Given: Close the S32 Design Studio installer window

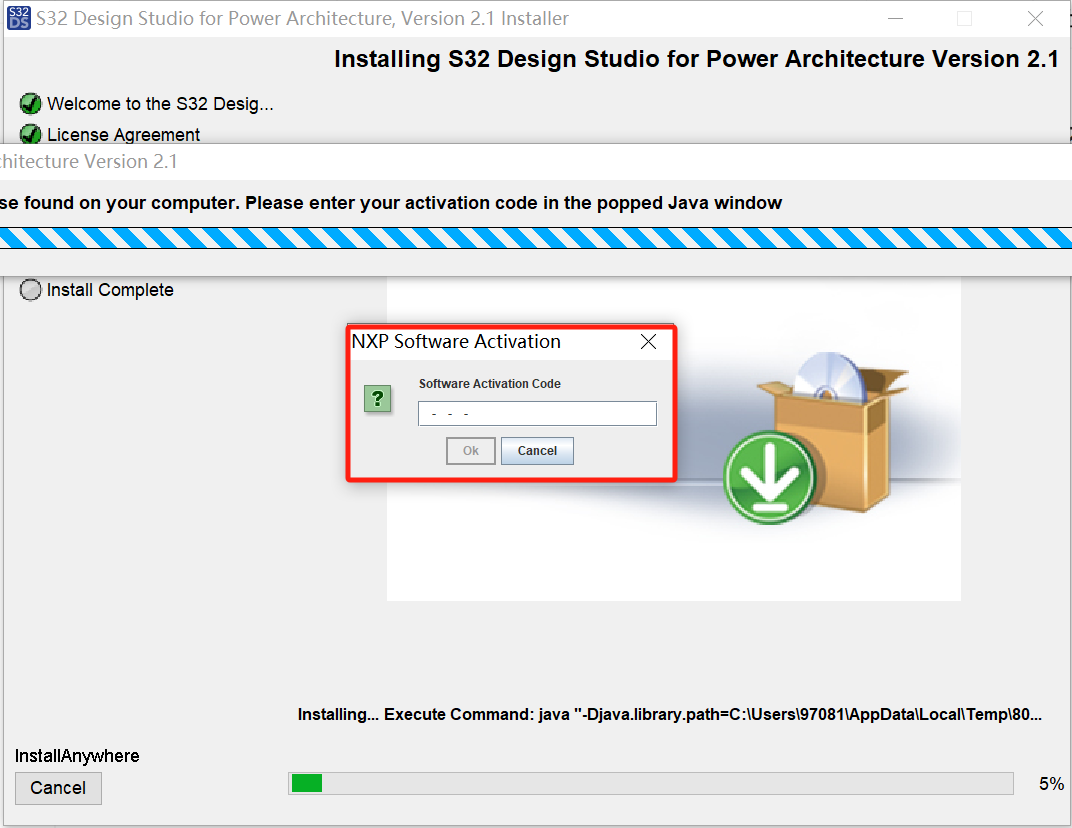Looking at the screenshot, I should (x=1035, y=18).
